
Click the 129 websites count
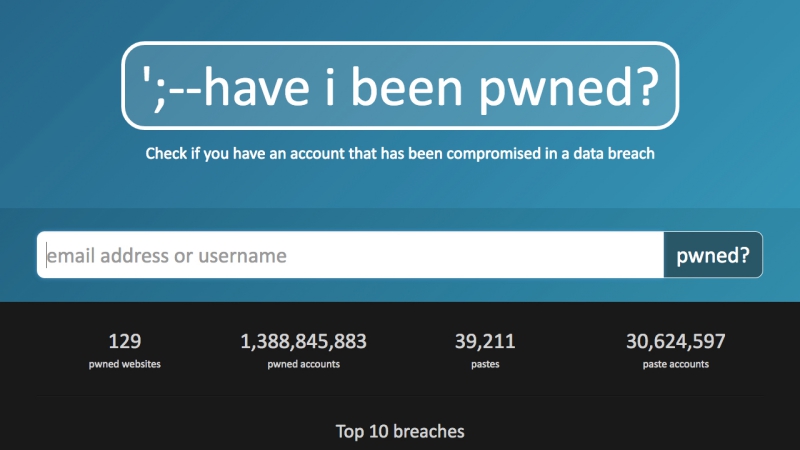pos(124,342)
